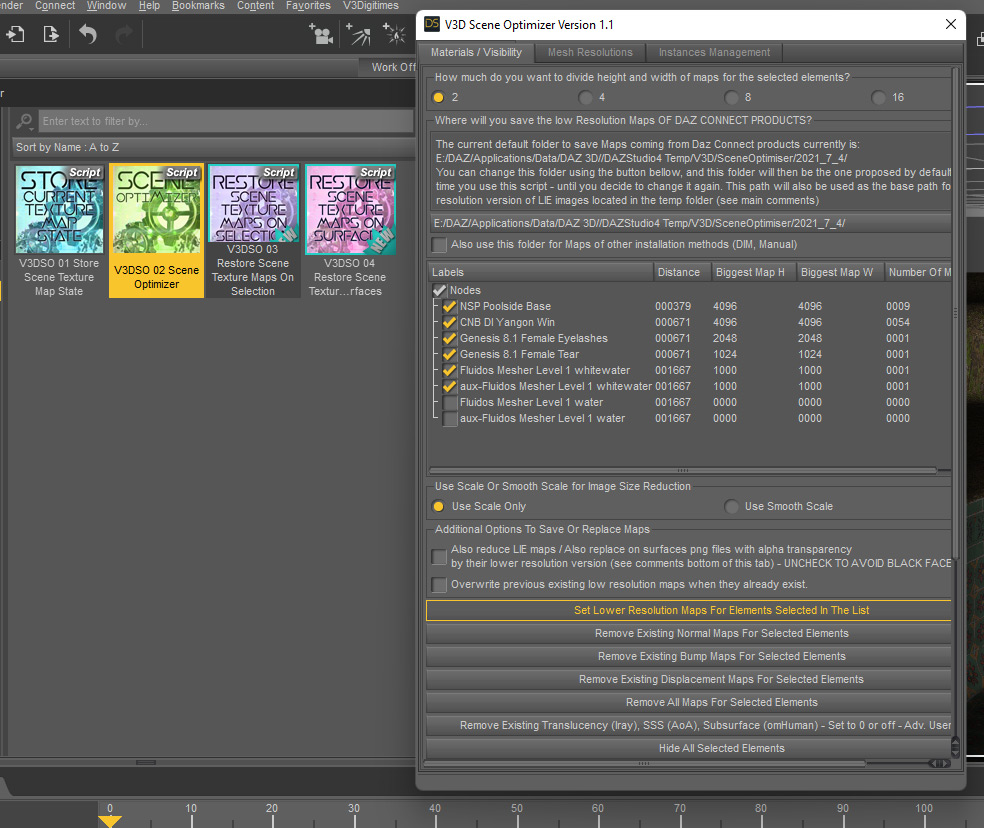Choose divide maps by 4 radio option
Viewport: 984px width, 828px height.
pos(586,97)
